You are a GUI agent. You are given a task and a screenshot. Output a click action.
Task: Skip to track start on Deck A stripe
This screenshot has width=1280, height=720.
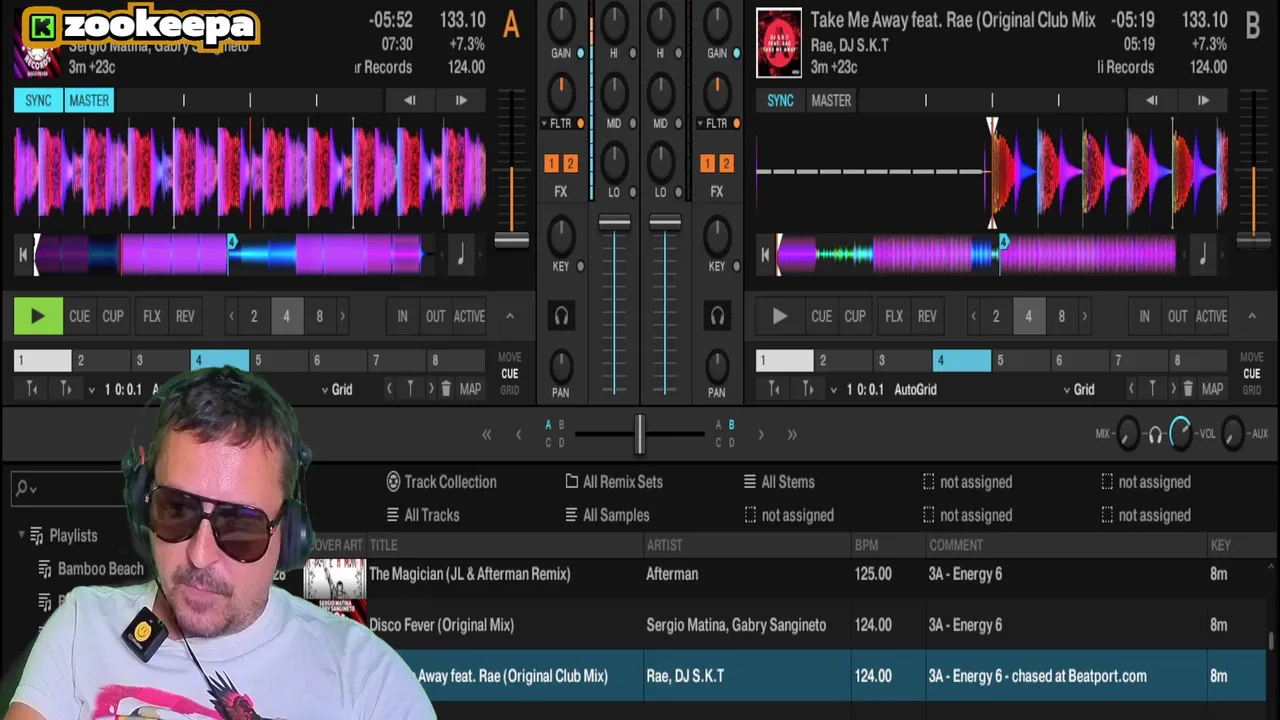tap(22, 255)
